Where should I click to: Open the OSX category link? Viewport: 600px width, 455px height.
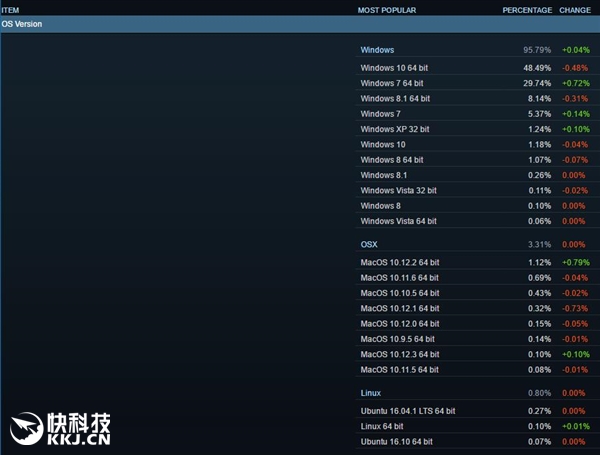pos(369,245)
